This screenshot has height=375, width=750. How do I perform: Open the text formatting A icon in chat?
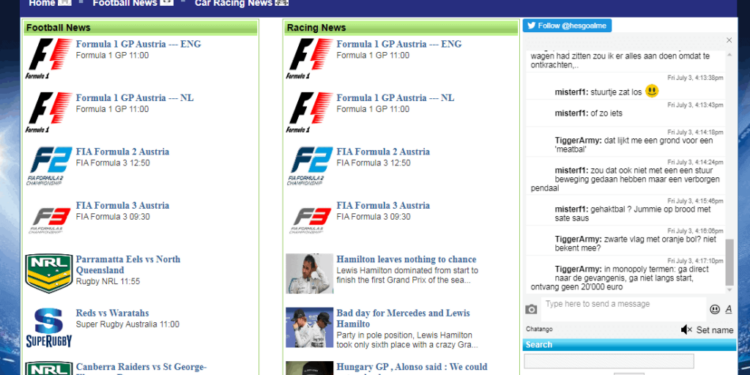[728, 309]
